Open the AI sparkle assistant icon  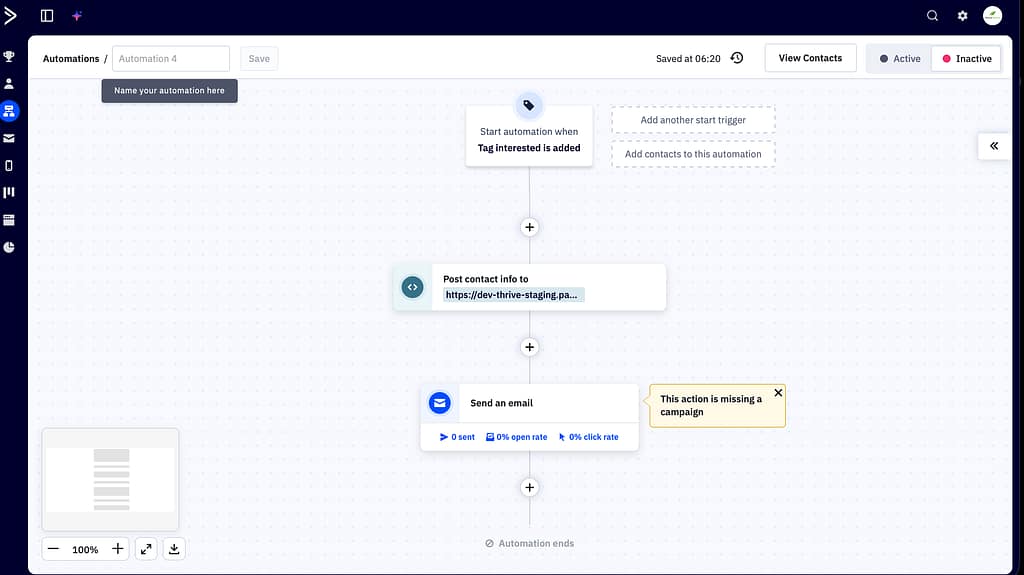[x=77, y=16]
